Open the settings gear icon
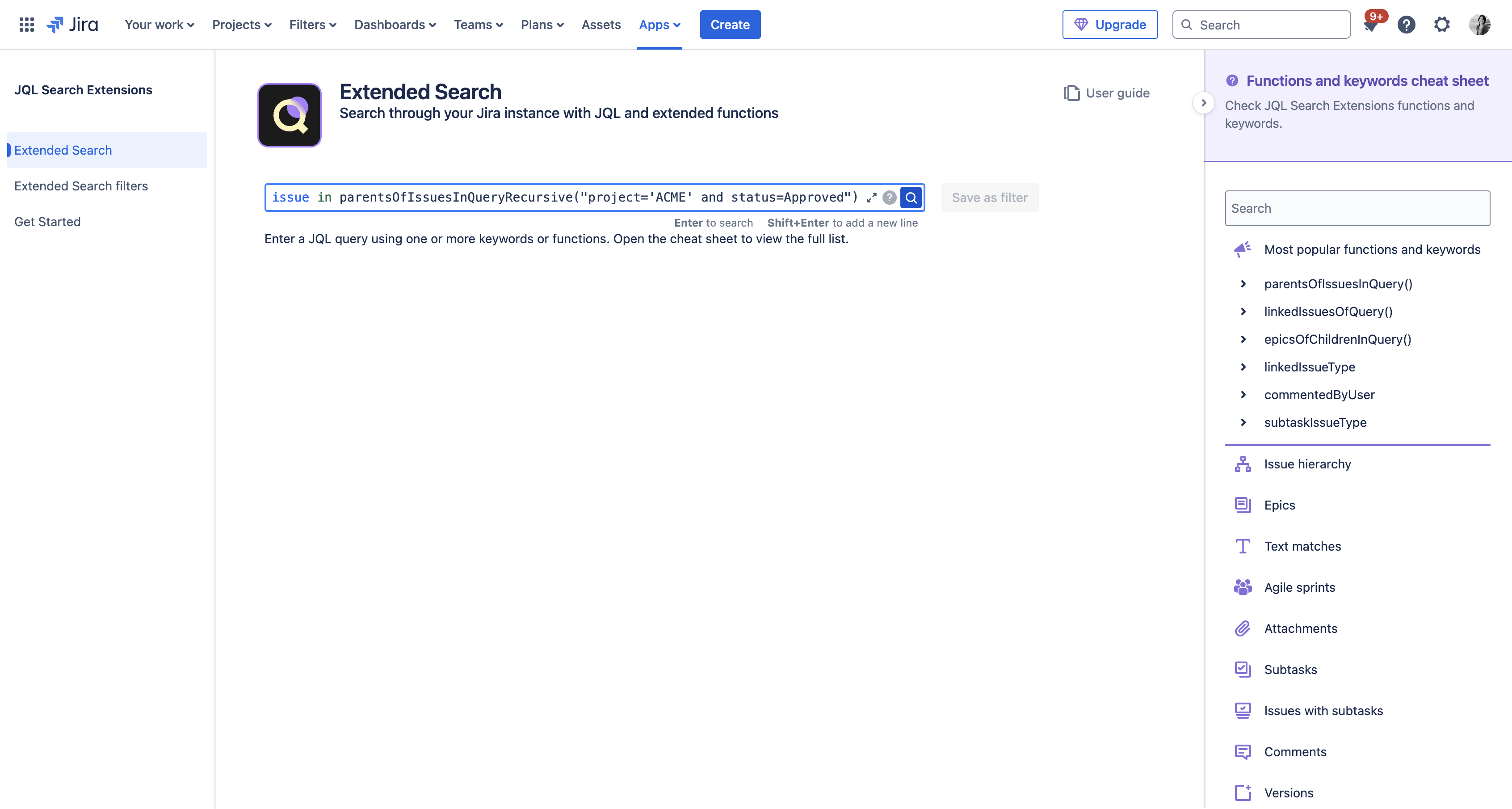The height and width of the screenshot is (809, 1512). click(1442, 25)
